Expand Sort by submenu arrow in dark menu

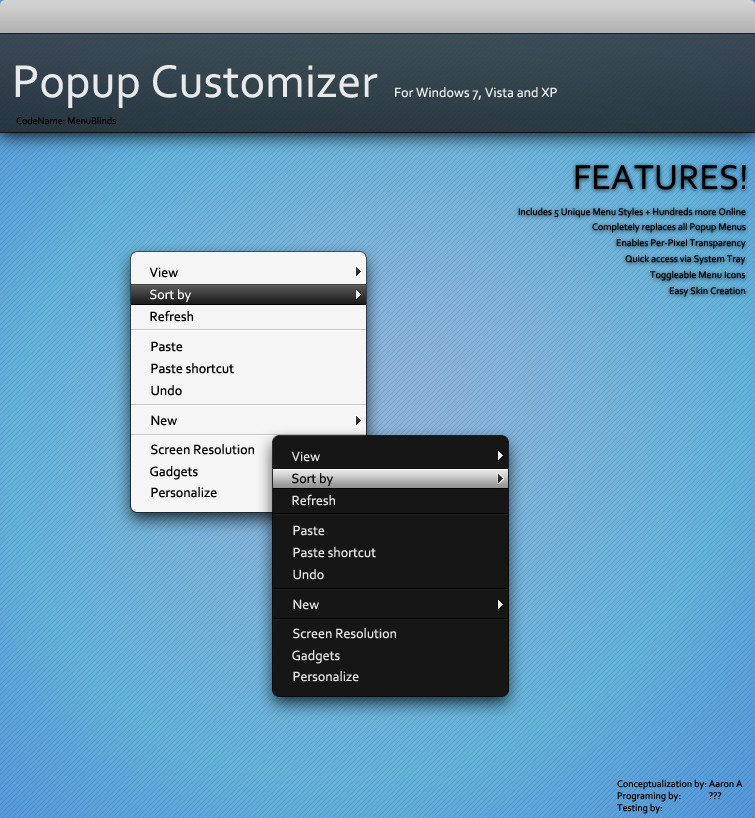pyautogui.click(x=500, y=478)
